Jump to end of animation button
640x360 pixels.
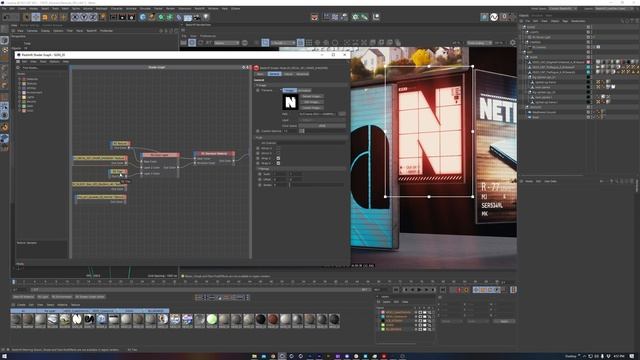[x=443, y=290]
